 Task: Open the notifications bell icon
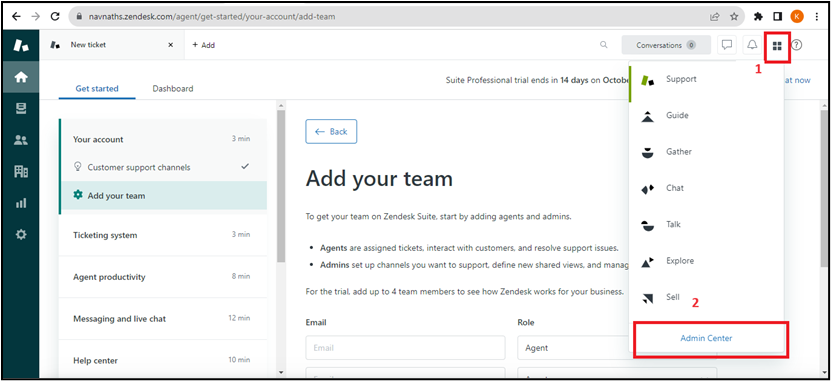coord(752,45)
